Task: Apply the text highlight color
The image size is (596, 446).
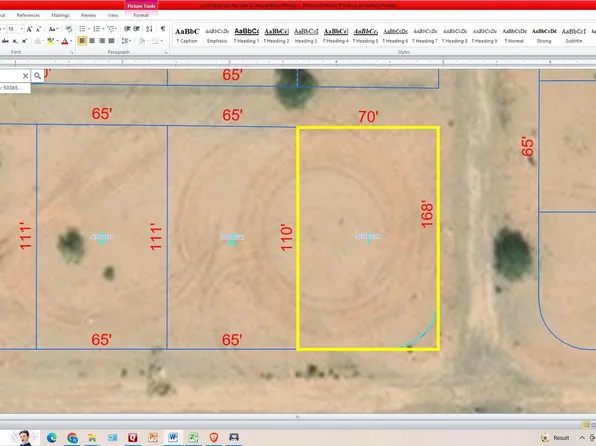Action: coord(50,41)
